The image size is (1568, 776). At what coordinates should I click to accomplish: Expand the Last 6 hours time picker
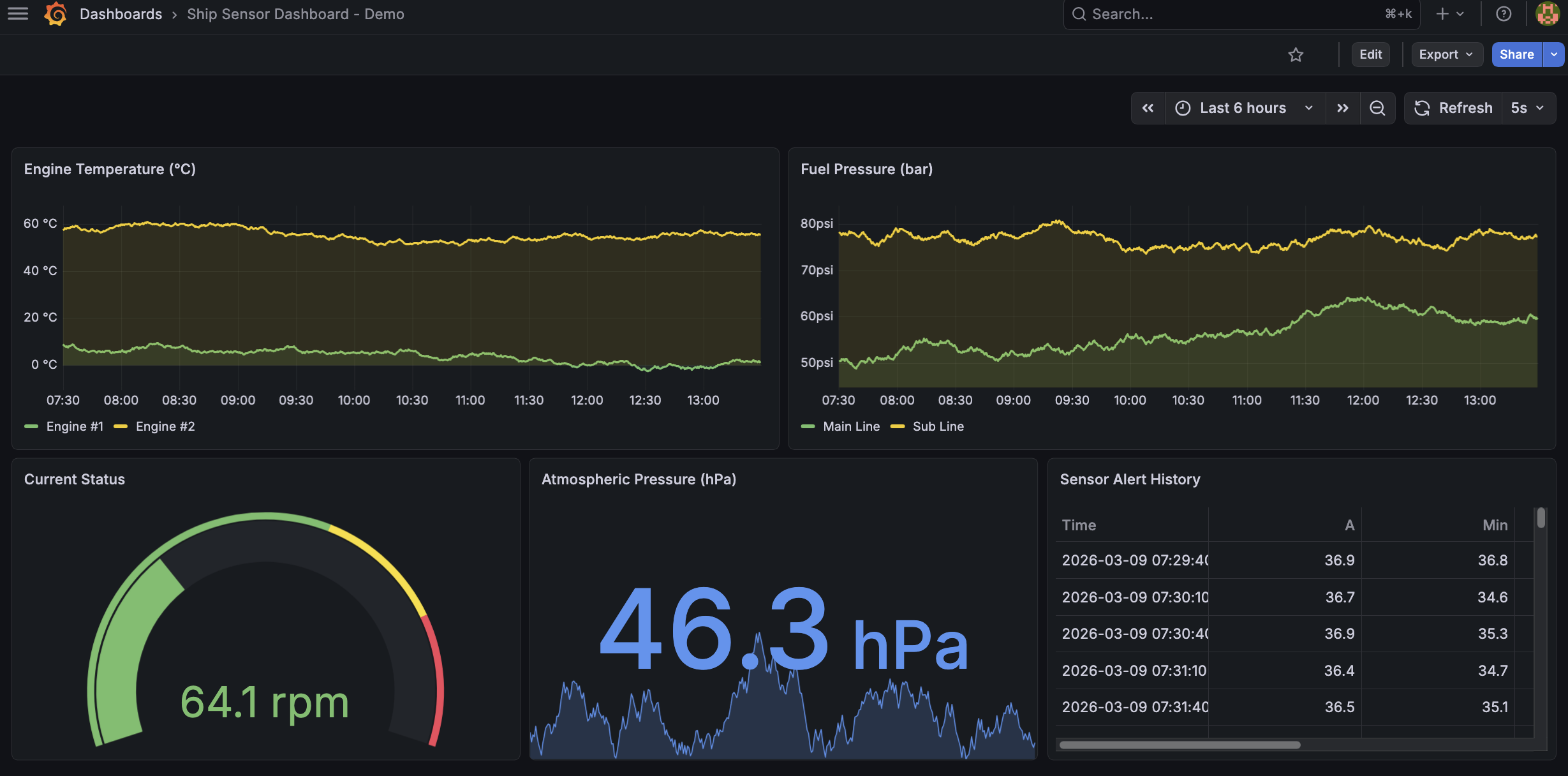(1243, 108)
